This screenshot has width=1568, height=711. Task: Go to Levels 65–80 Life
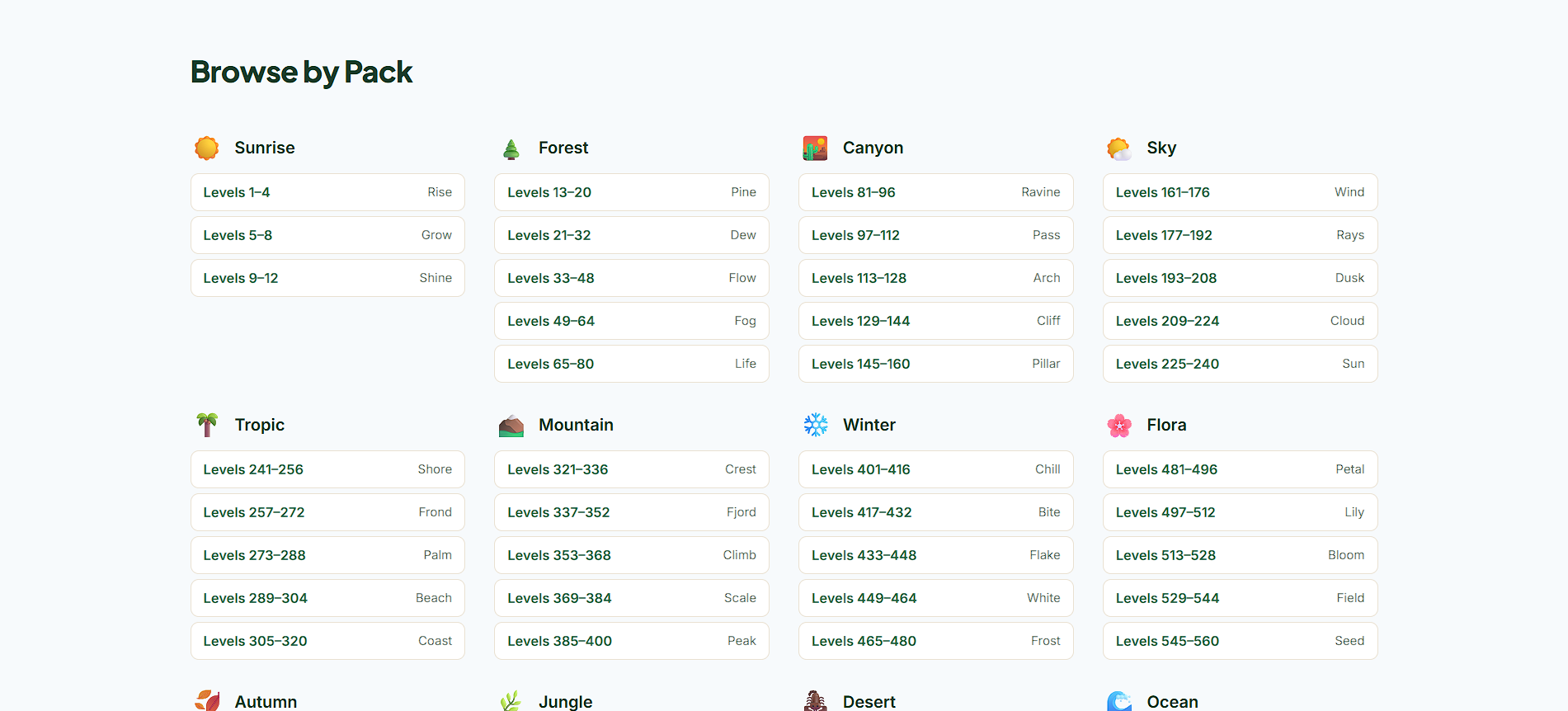click(632, 364)
